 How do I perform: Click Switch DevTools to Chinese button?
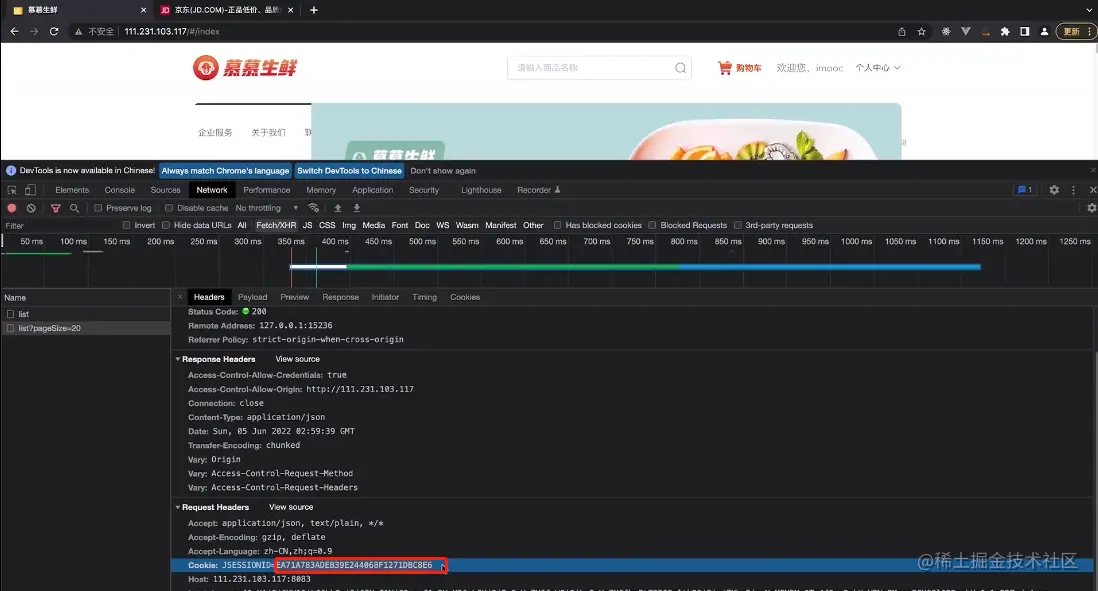click(x=349, y=171)
